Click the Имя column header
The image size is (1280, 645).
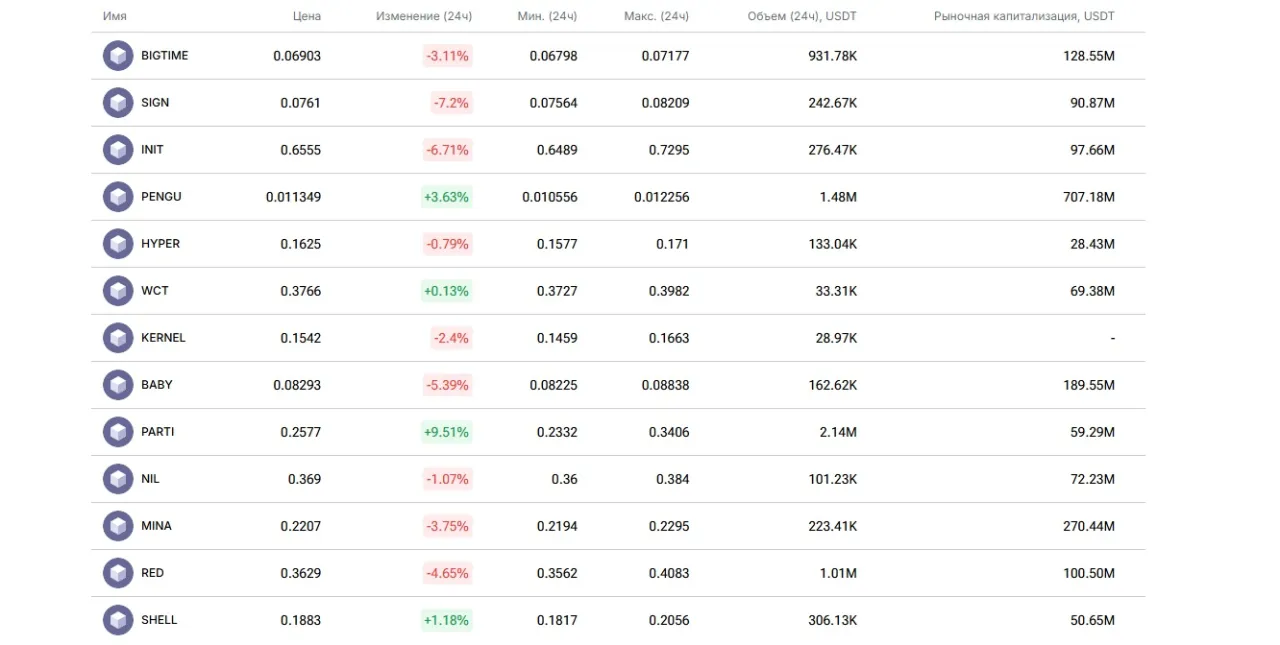(x=115, y=17)
